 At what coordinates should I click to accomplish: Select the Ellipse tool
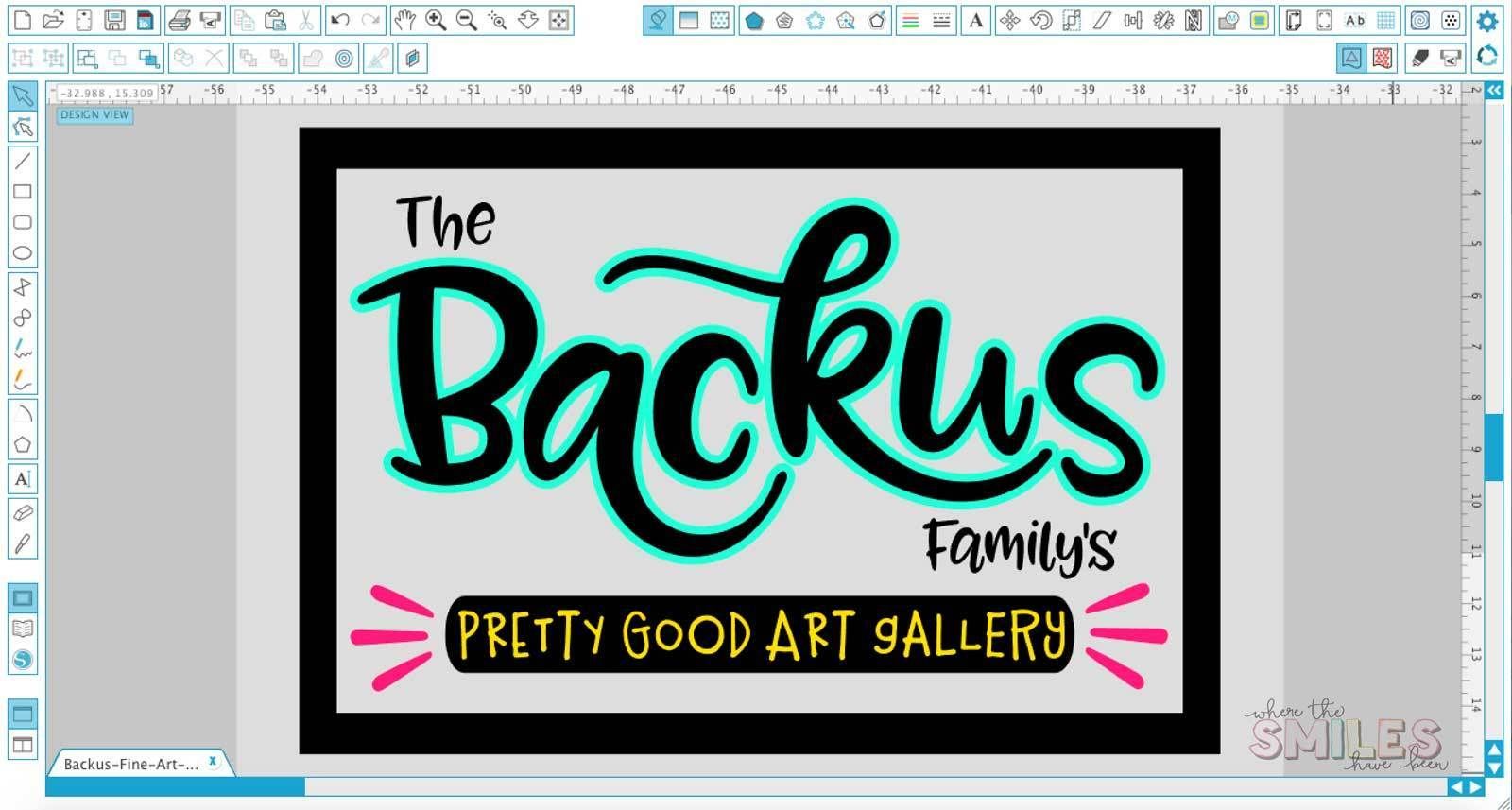click(x=23, y=253)
